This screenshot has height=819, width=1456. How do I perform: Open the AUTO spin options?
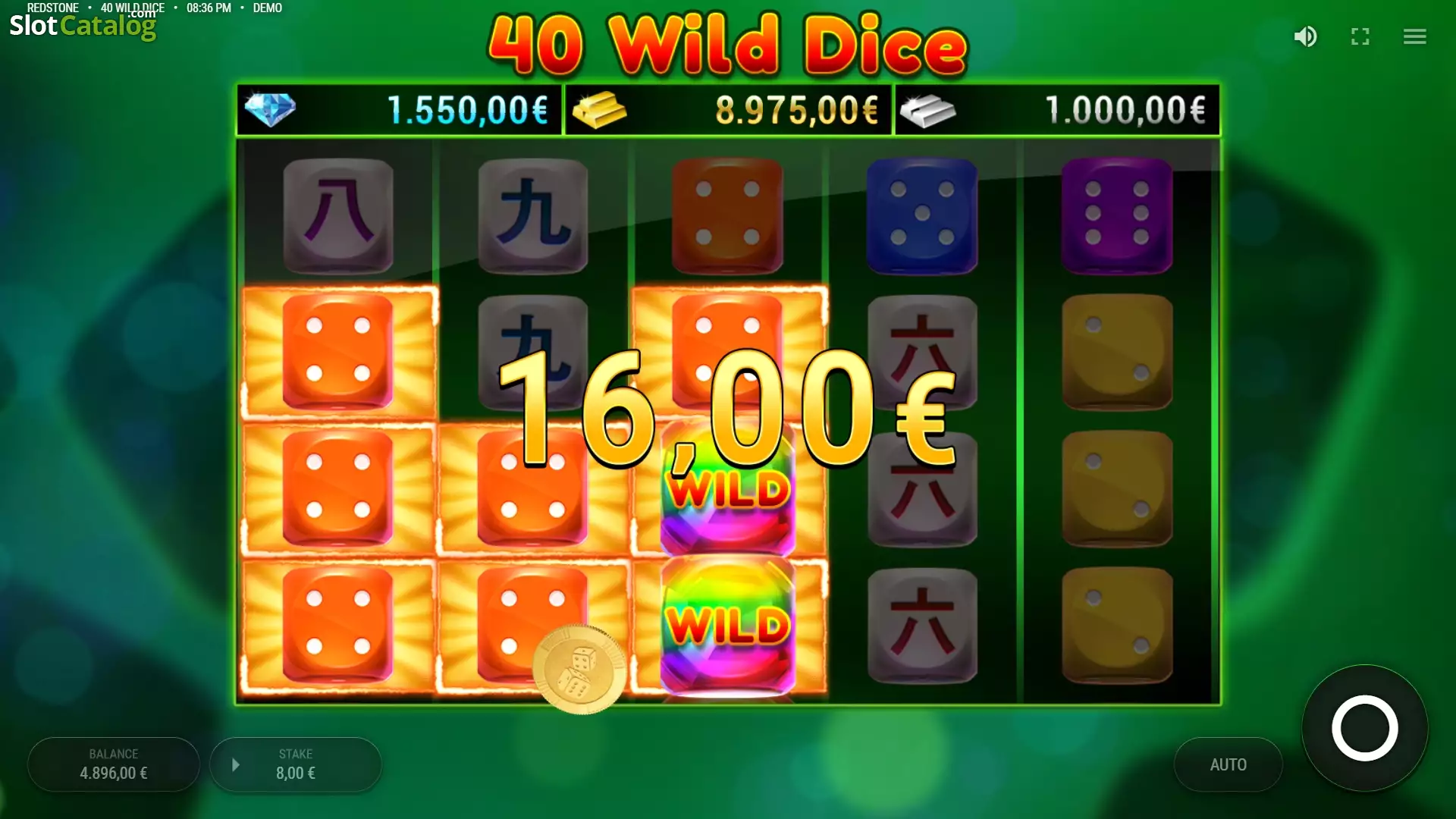point(1228,764)
